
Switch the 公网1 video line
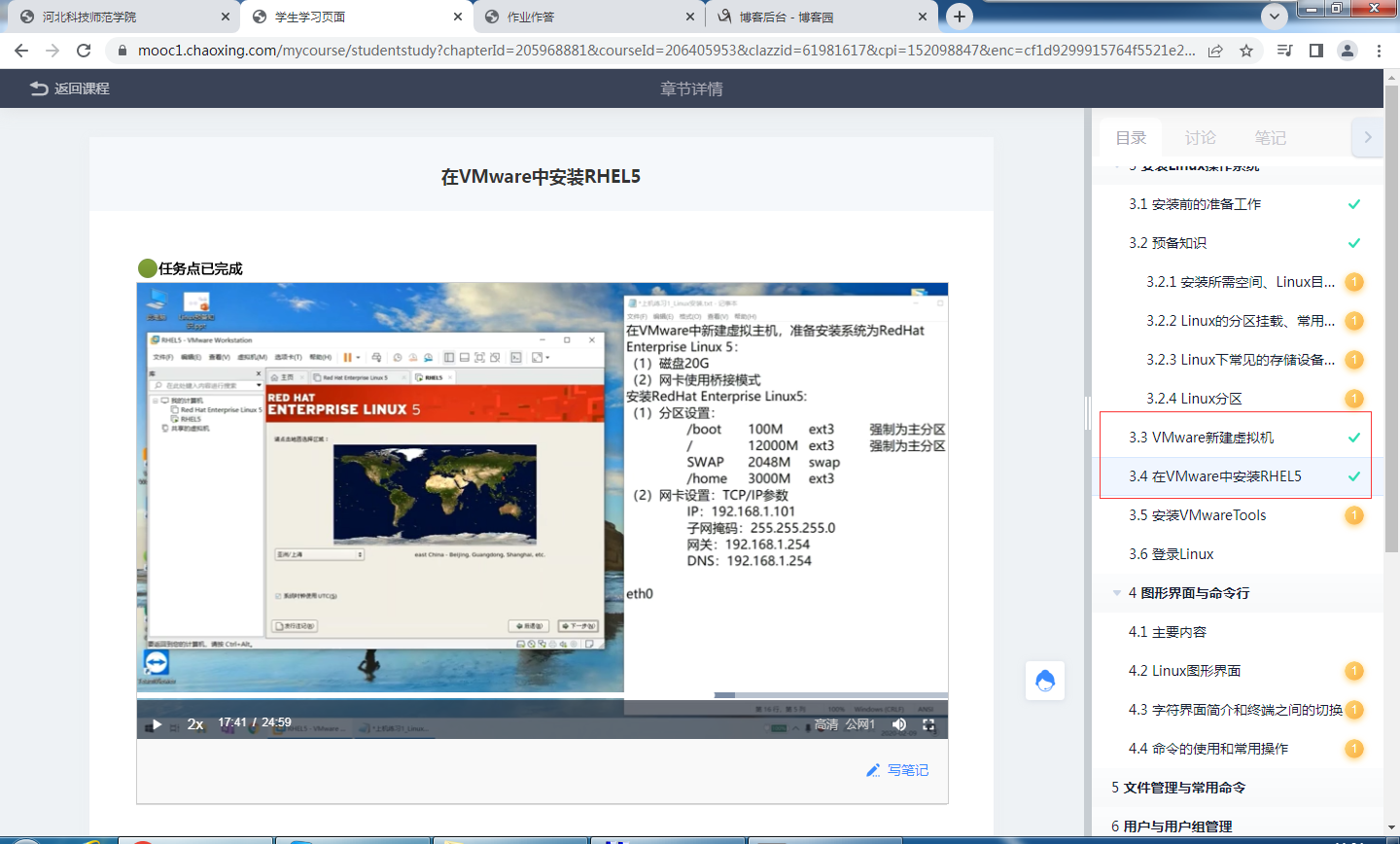pos(860,724)
